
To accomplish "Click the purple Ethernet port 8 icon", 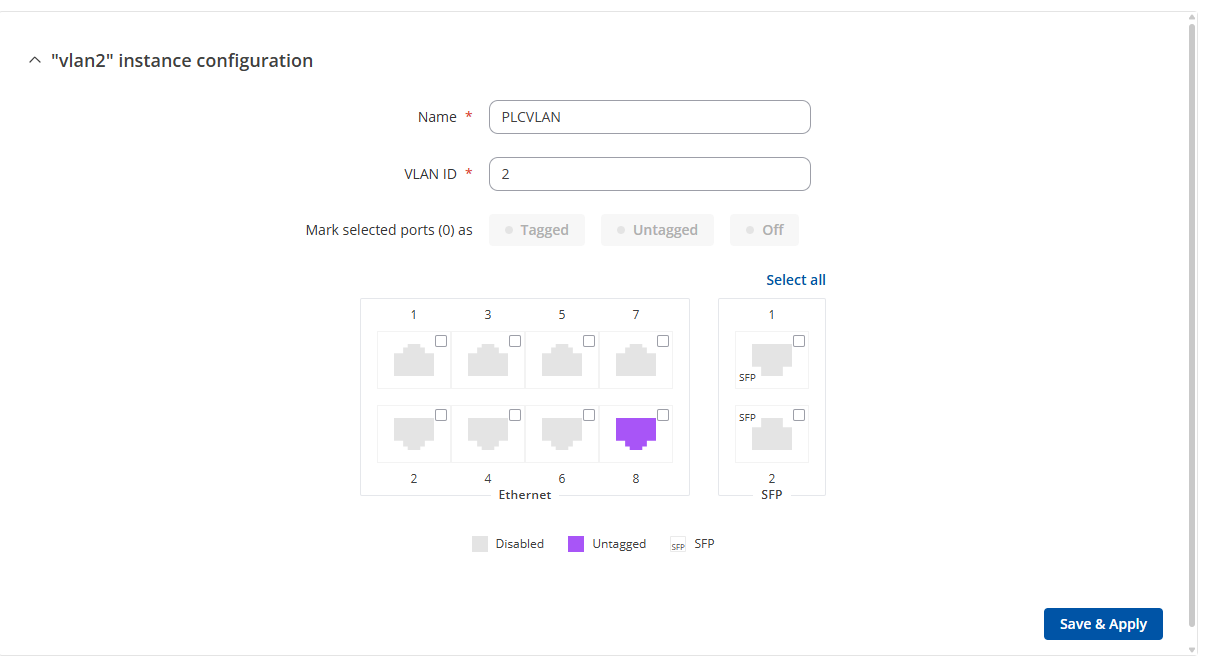I will pyautogui.click(x=635, y=432).
